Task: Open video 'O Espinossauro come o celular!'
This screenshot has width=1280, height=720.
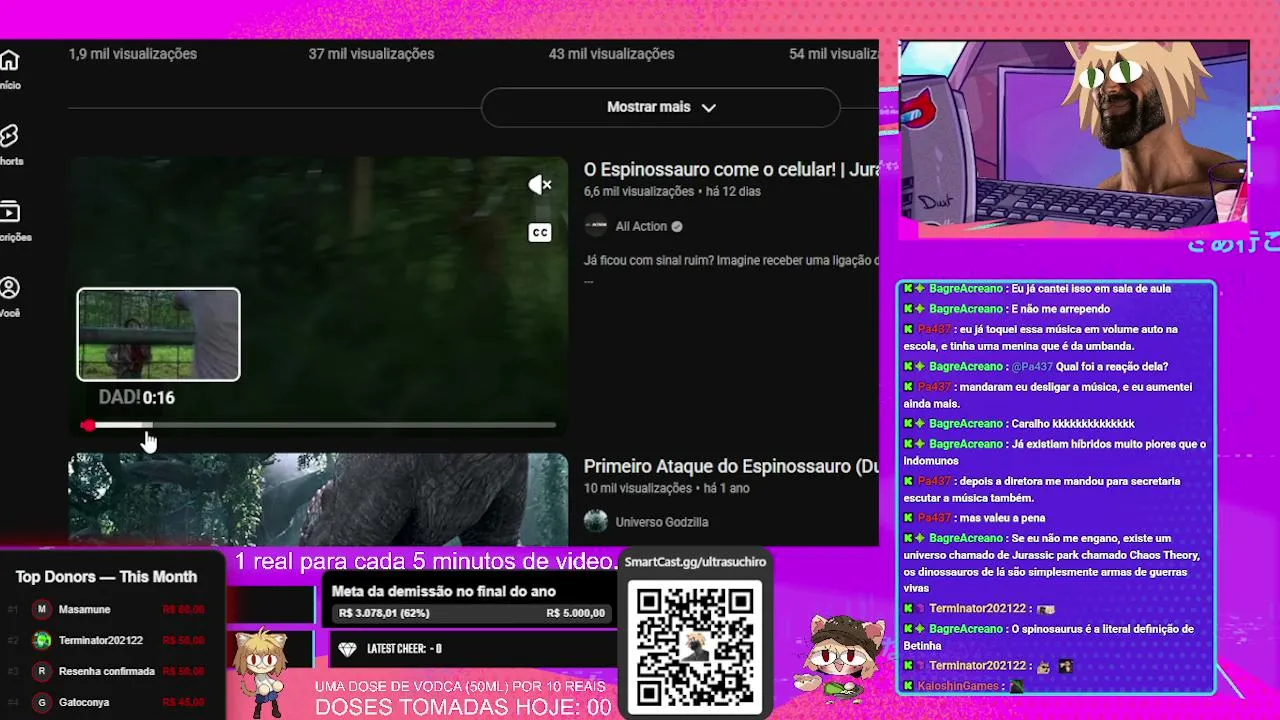Action: (731, 170)
